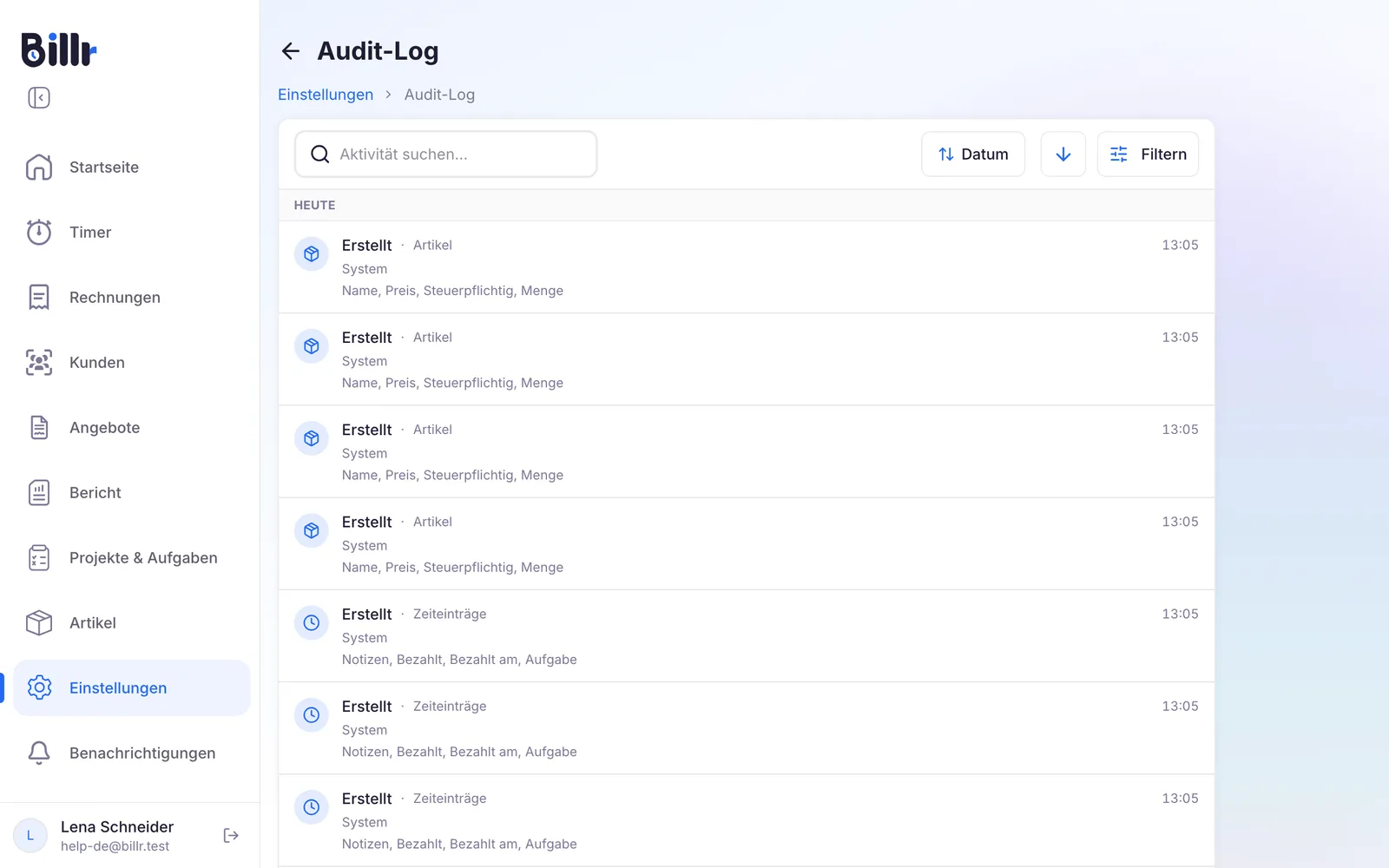Go to Startseite
Viewport: 1389px width, 868px height.
(132, 167)
